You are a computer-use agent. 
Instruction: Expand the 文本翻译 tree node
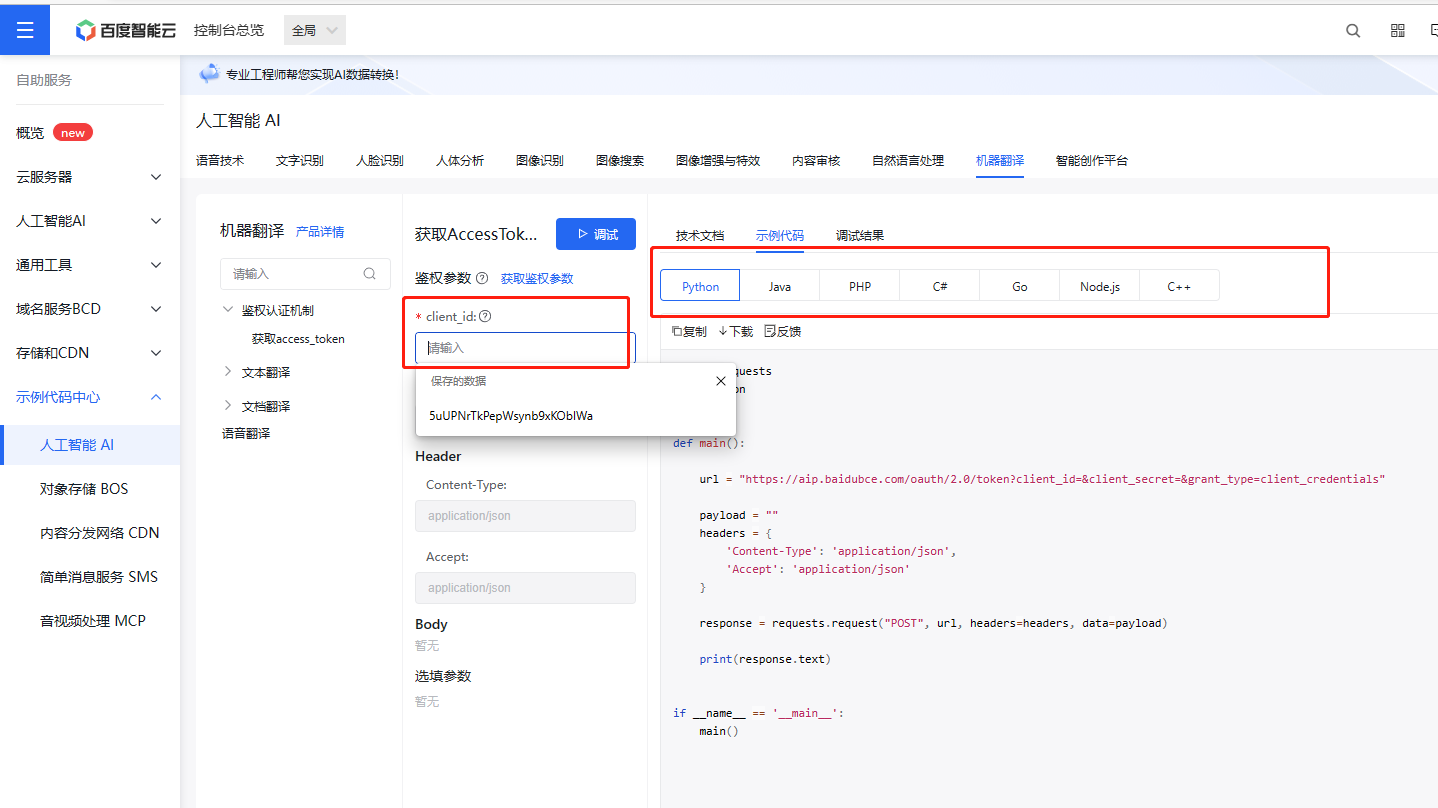[228, 372]
